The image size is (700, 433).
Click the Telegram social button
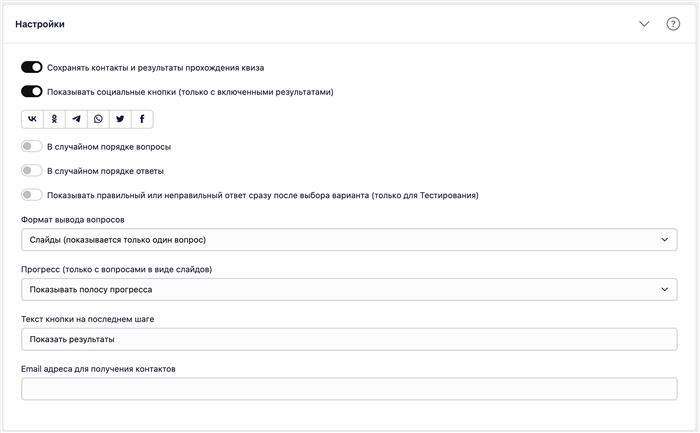76,119
